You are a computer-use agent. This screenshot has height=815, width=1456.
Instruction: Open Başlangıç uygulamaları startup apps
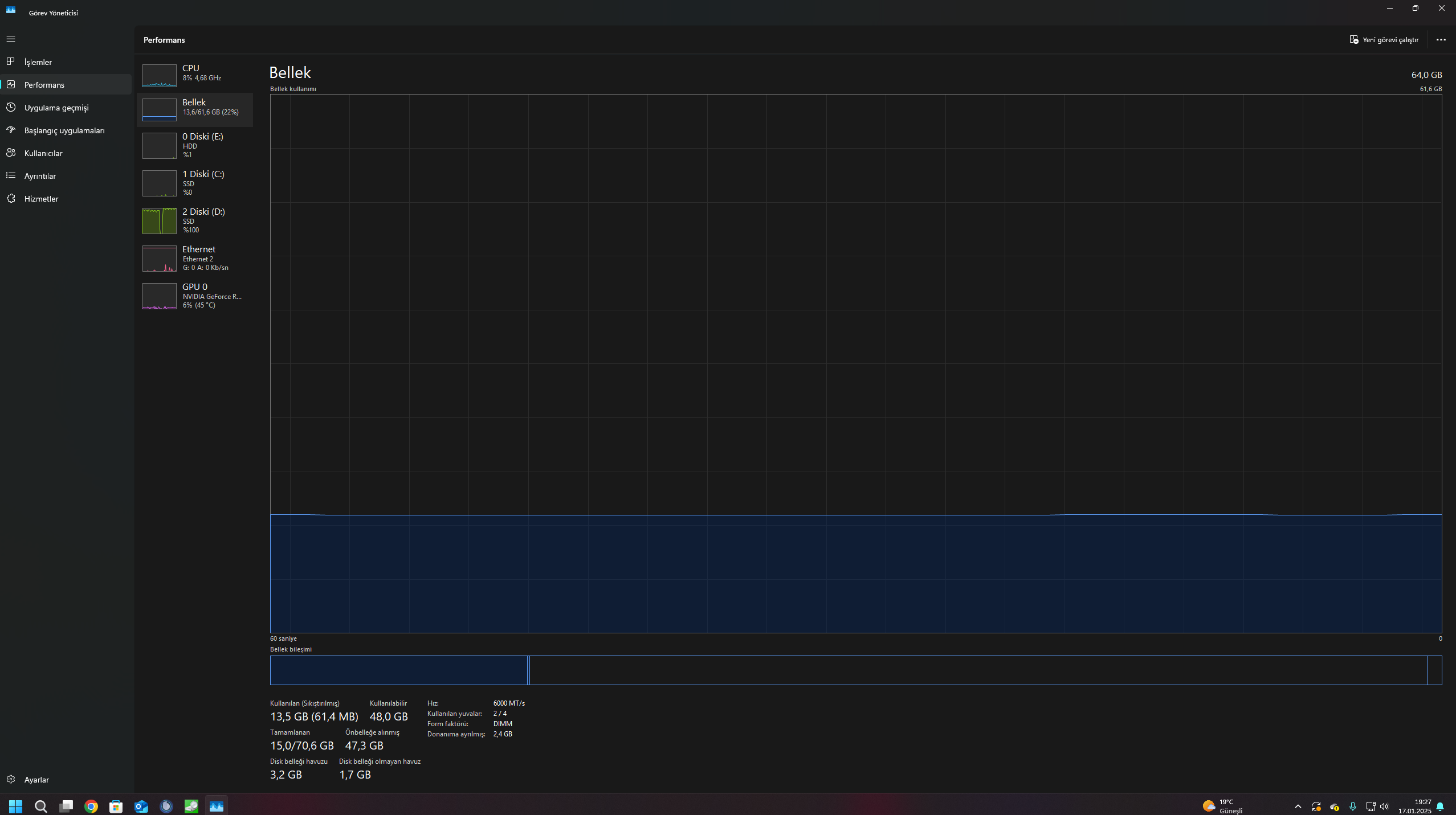click(64, 130)
